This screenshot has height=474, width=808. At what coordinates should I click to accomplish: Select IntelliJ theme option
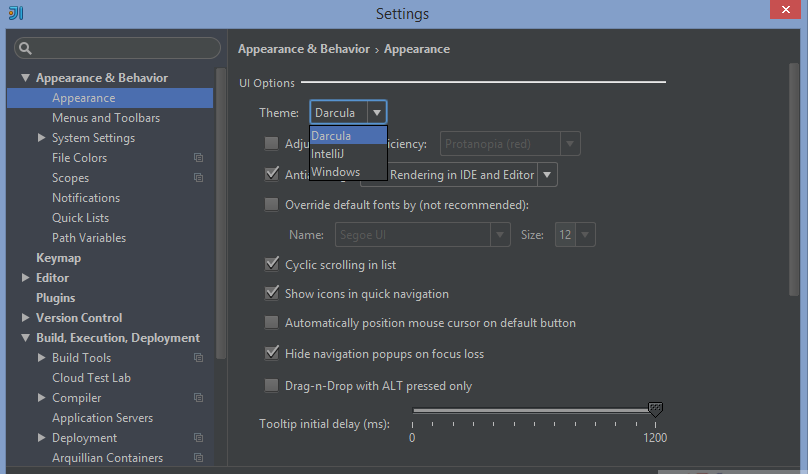pos(348,154)
